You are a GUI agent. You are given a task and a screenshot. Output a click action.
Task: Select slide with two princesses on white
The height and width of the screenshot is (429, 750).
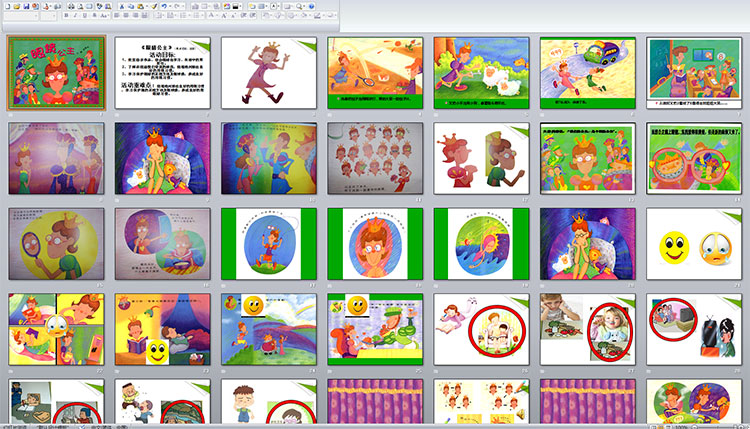click(481, 158)
